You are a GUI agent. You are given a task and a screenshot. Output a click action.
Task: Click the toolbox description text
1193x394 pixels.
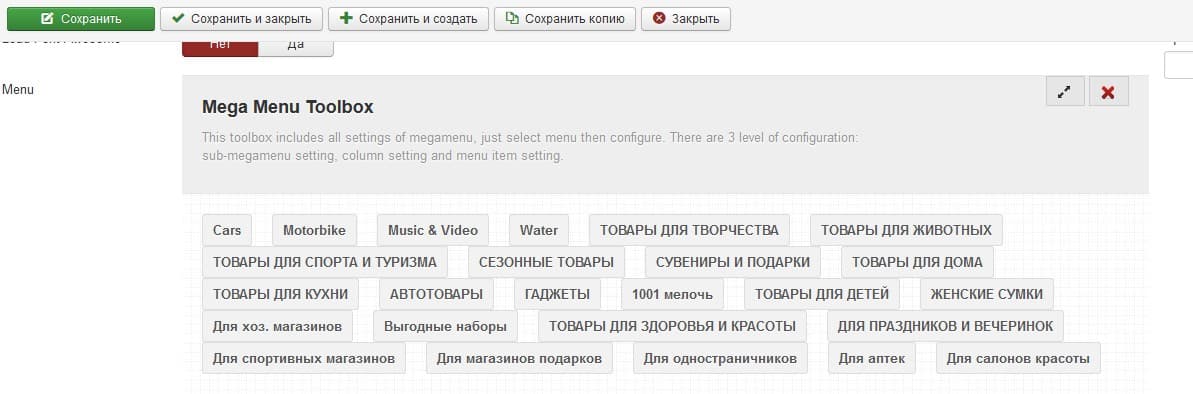(530, 148)
